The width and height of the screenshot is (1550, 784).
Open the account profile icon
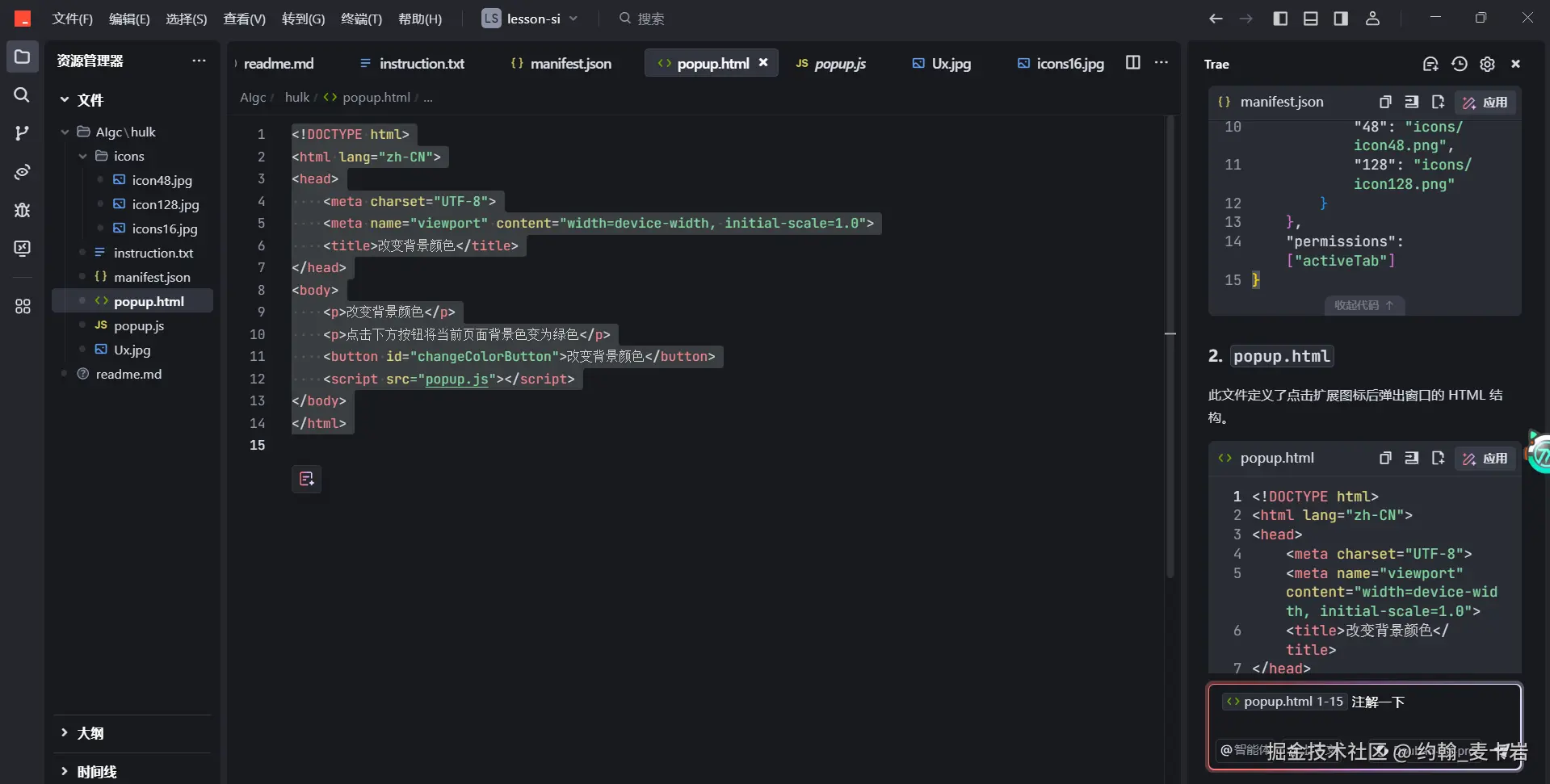click(1372, 19)
